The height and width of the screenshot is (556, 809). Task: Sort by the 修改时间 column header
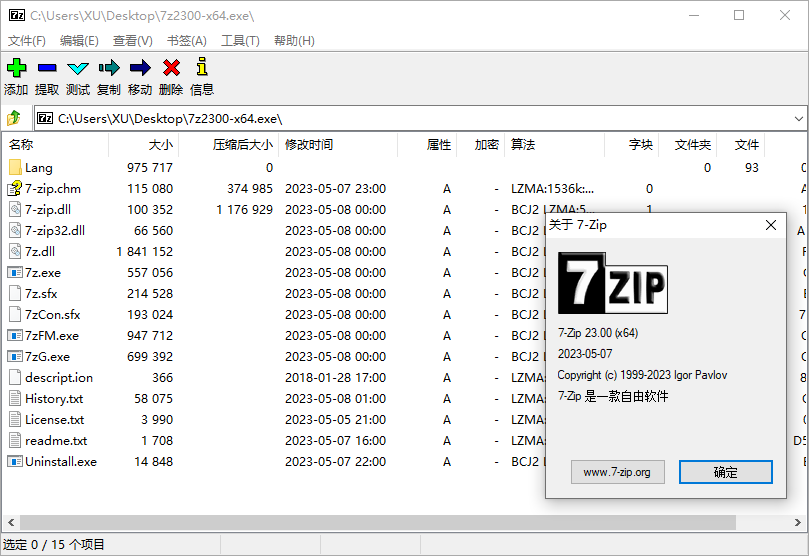309,145
